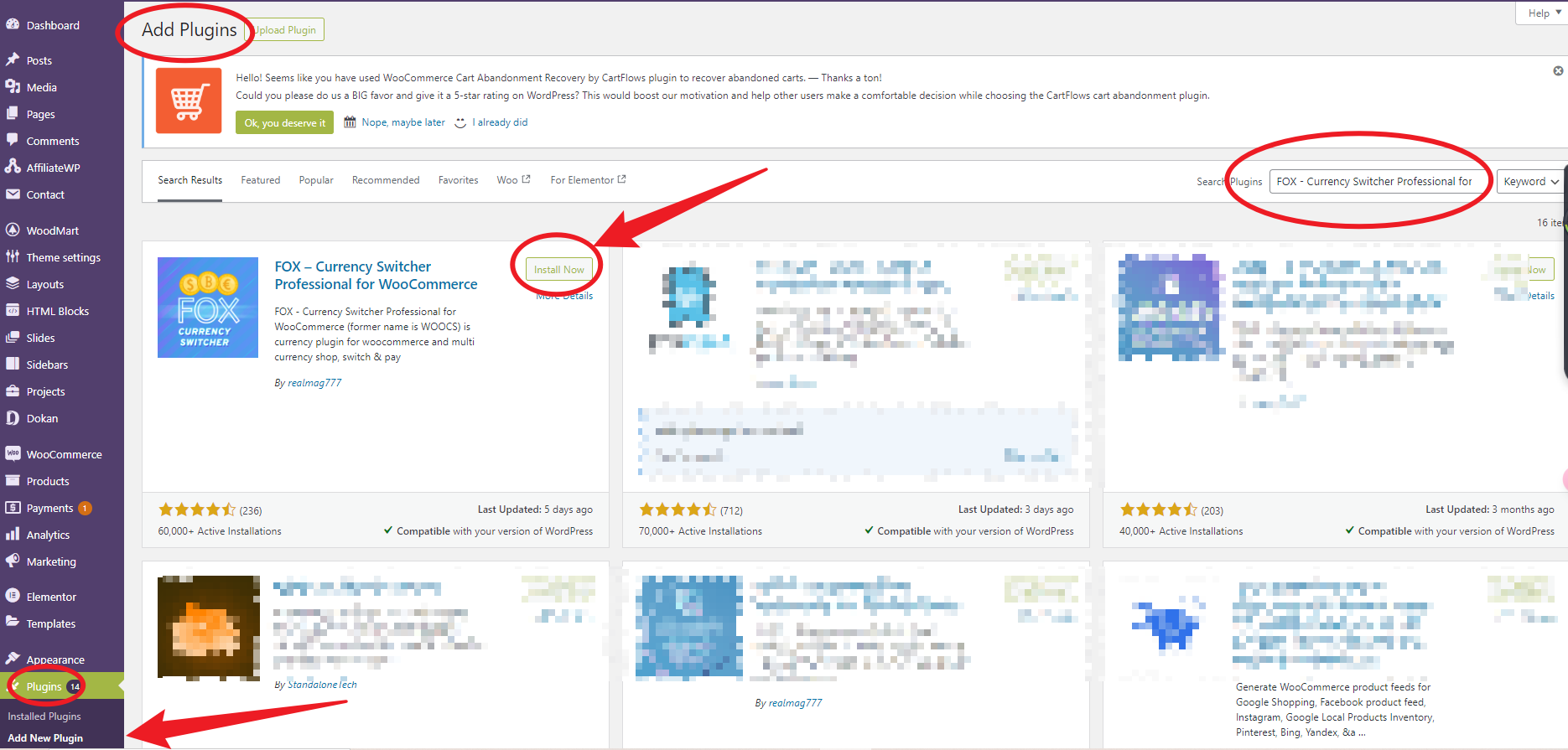Switch to the Popular tab

tap(316, 180)
